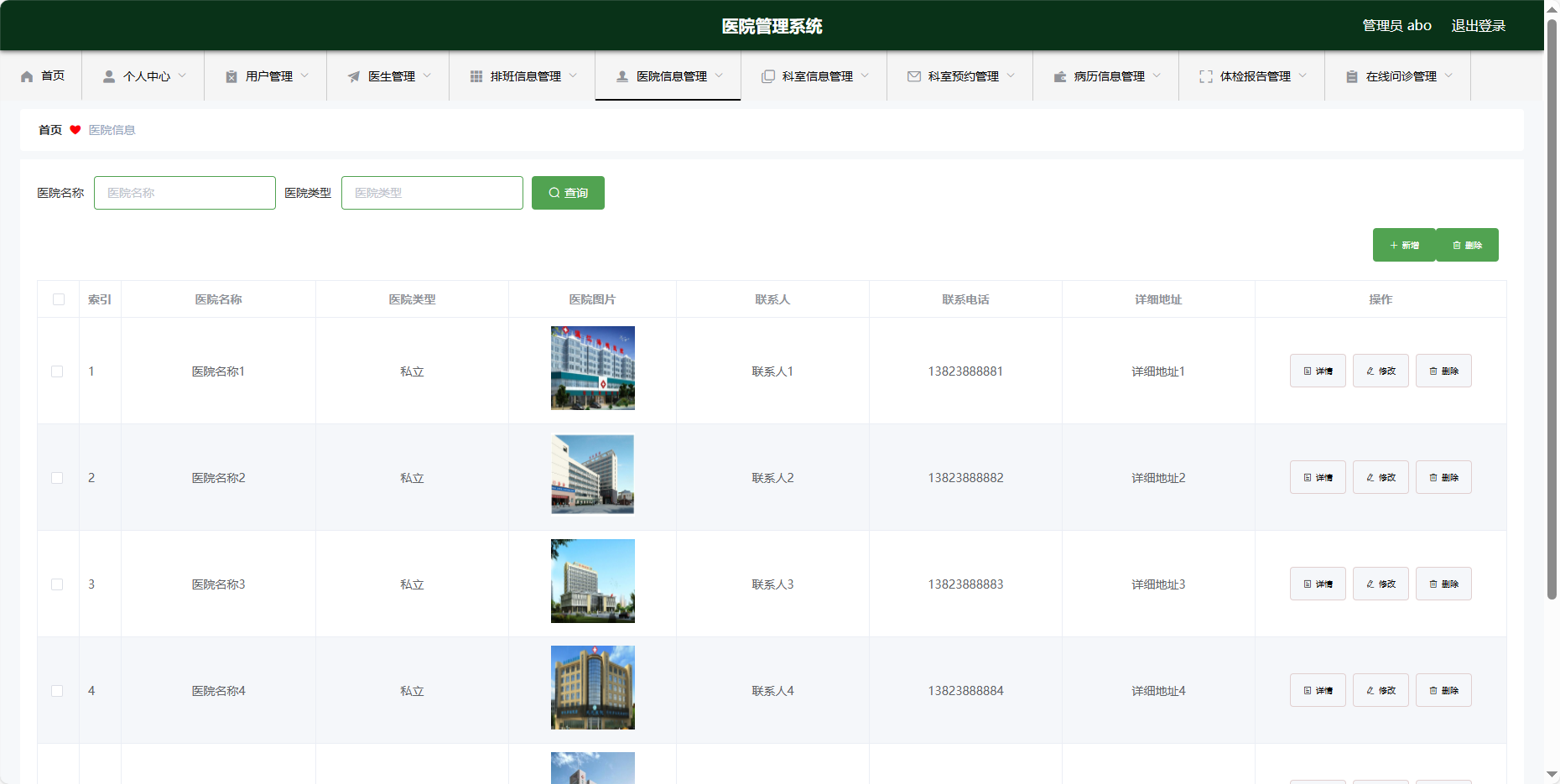Screen dimensions: 1560x784
Task: Check the box for row 医院名称4
Action: tap(57, 691)
